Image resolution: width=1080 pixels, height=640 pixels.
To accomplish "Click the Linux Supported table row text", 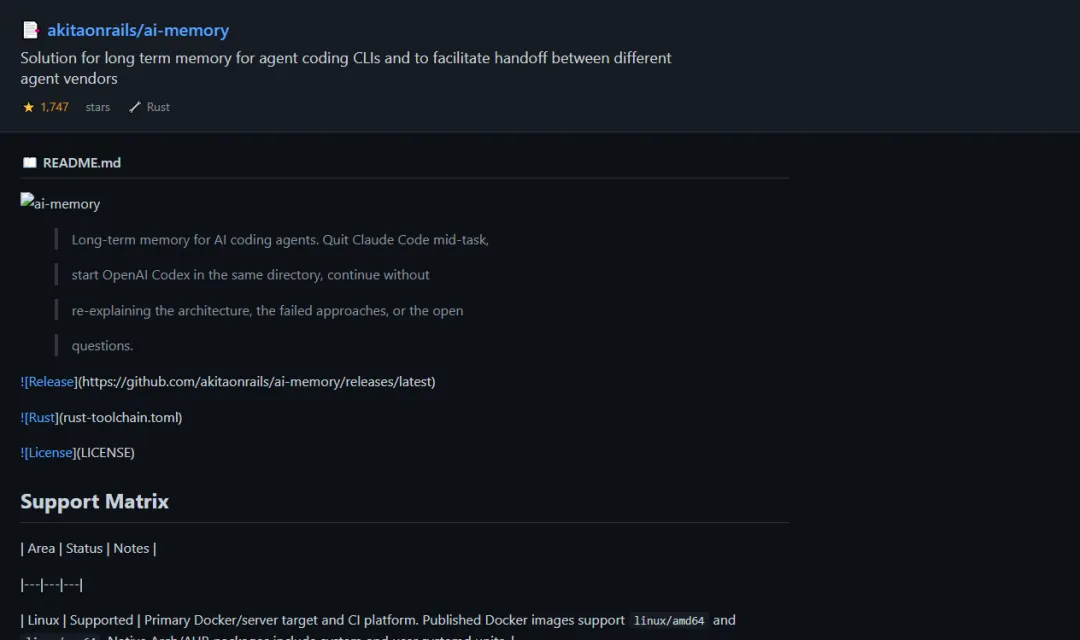I will coord(378,621).
